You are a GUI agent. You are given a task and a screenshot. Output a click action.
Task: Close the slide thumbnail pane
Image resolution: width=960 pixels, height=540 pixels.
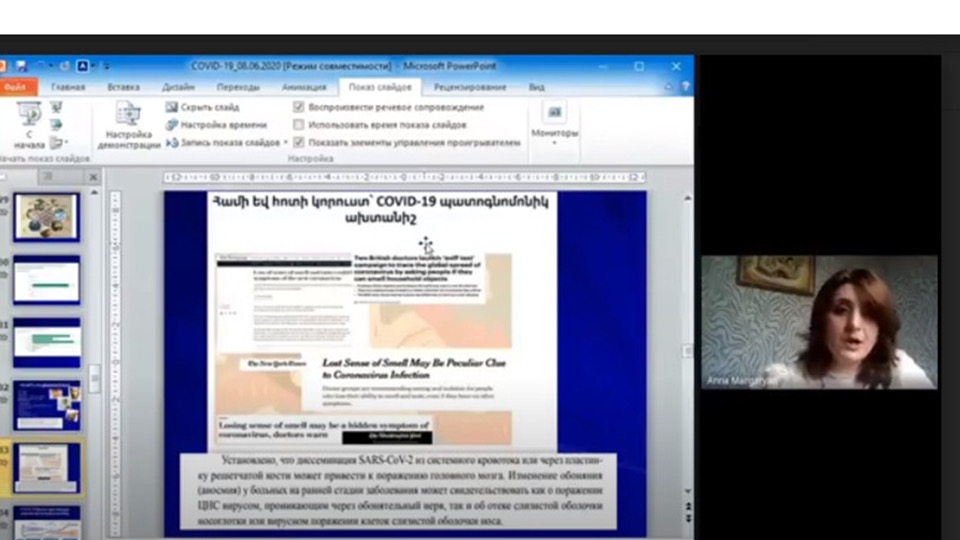(93, 177)
